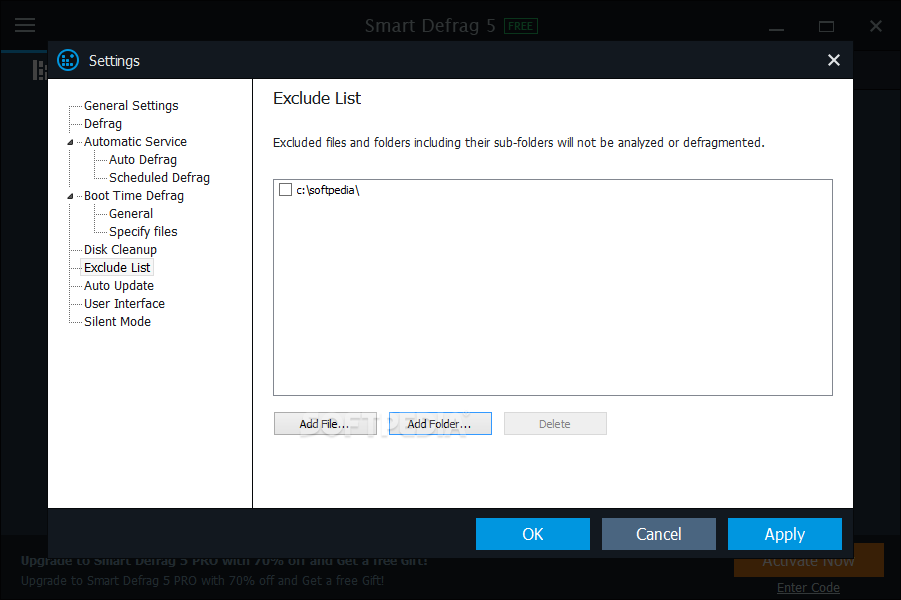Select Boot Time Defrag tree item
Image resolution: width=901 pixels, height=600 pixels.
tap(134, 195)
